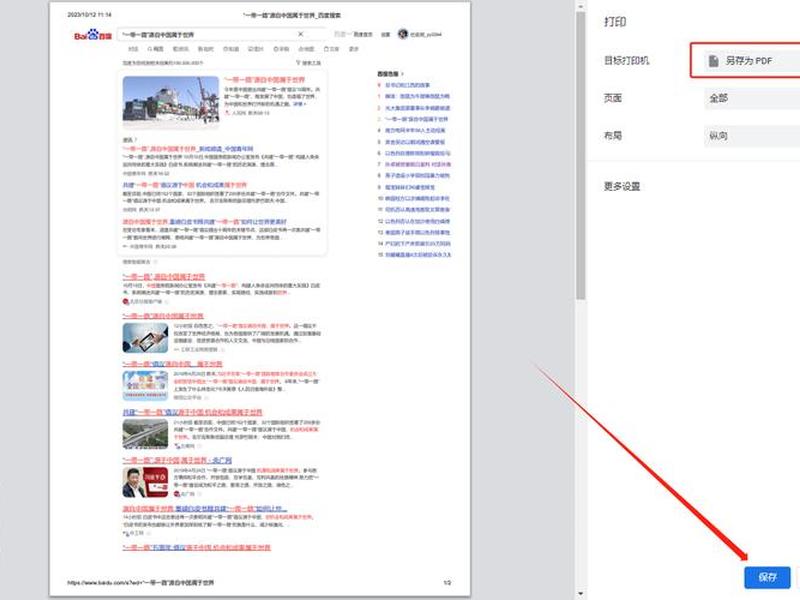
Task: Click the Baidu logo in the preview page
Action: pos(92,35)
